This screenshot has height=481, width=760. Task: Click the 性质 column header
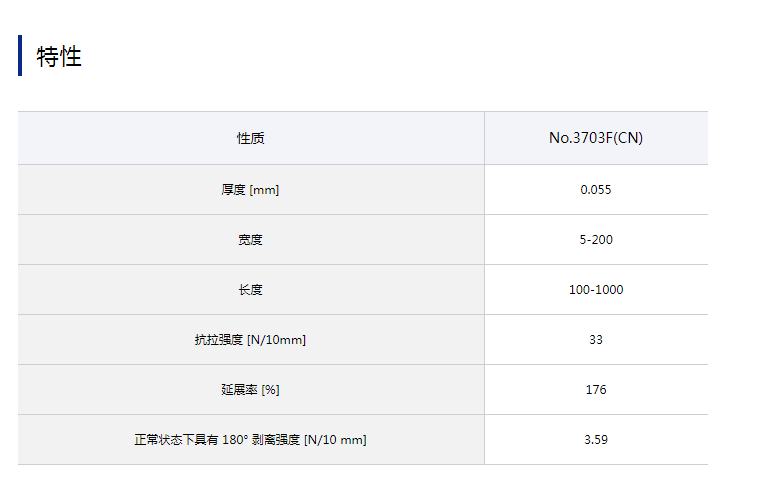click(x=251, y=138)
